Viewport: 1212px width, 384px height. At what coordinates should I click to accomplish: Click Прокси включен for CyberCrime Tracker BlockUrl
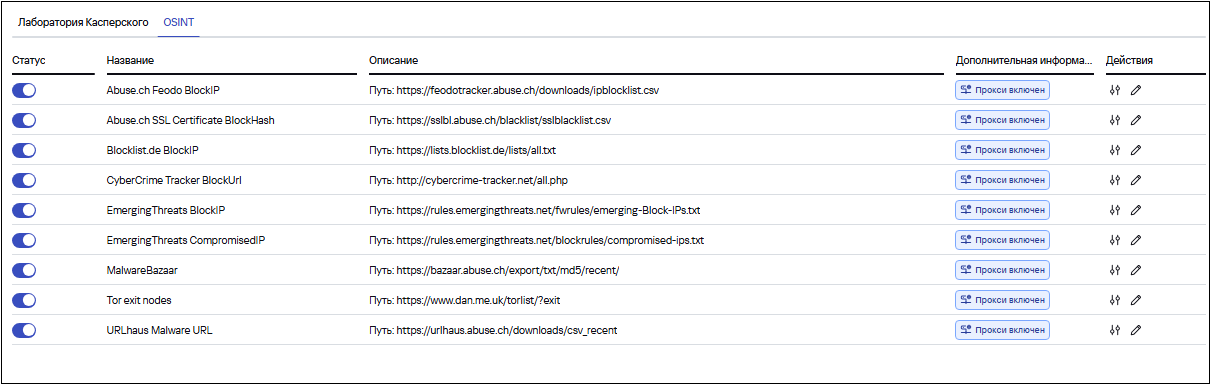[x=1002, y=180]
